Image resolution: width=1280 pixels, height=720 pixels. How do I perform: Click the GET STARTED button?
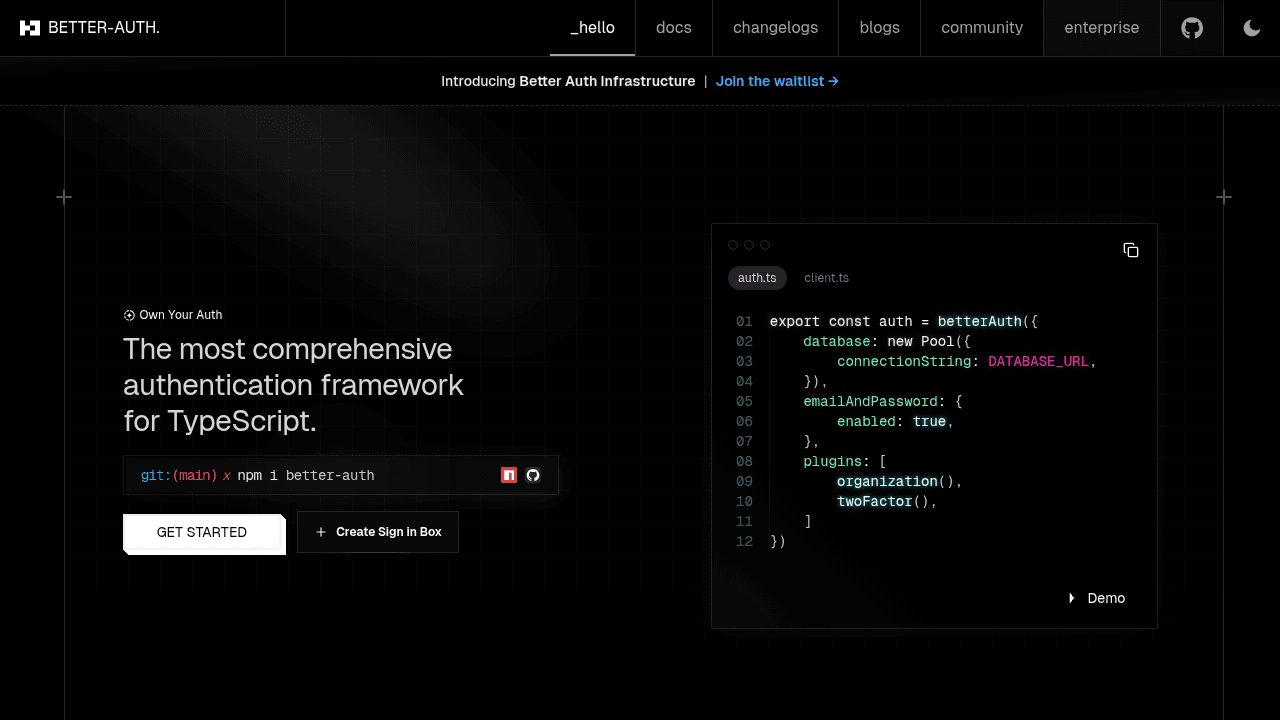point(203,531)
